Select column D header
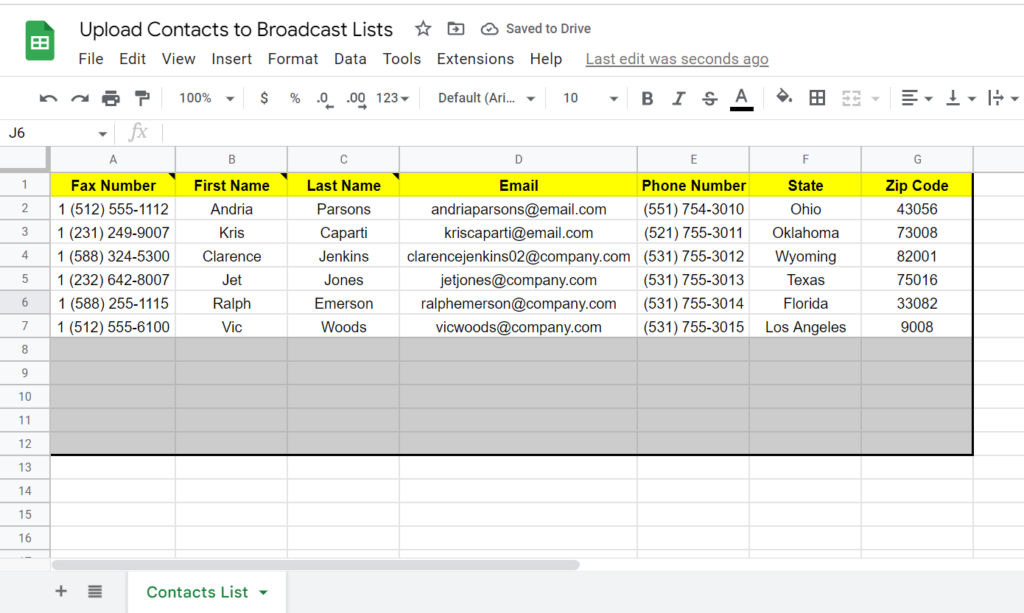This screenshot has width=1024, height=613. point(518,159)
